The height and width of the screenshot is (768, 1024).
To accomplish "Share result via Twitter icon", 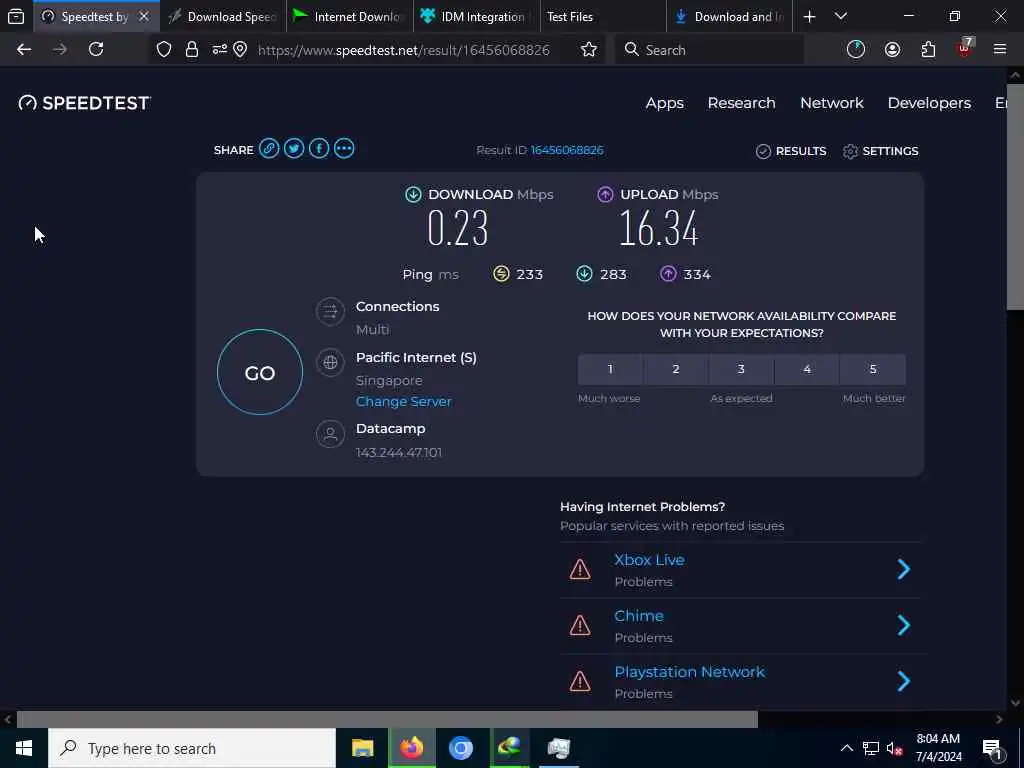I will (294, 149).
